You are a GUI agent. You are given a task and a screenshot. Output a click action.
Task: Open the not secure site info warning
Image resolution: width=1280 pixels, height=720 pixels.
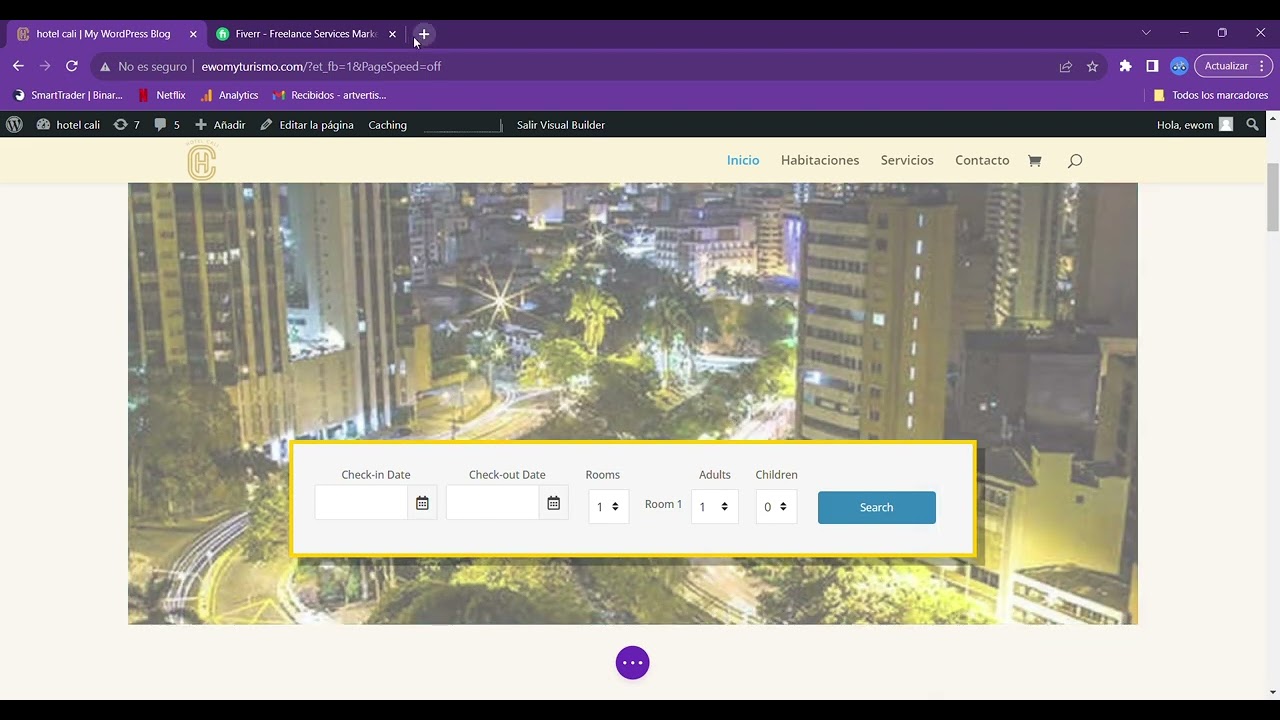(143, 66)
